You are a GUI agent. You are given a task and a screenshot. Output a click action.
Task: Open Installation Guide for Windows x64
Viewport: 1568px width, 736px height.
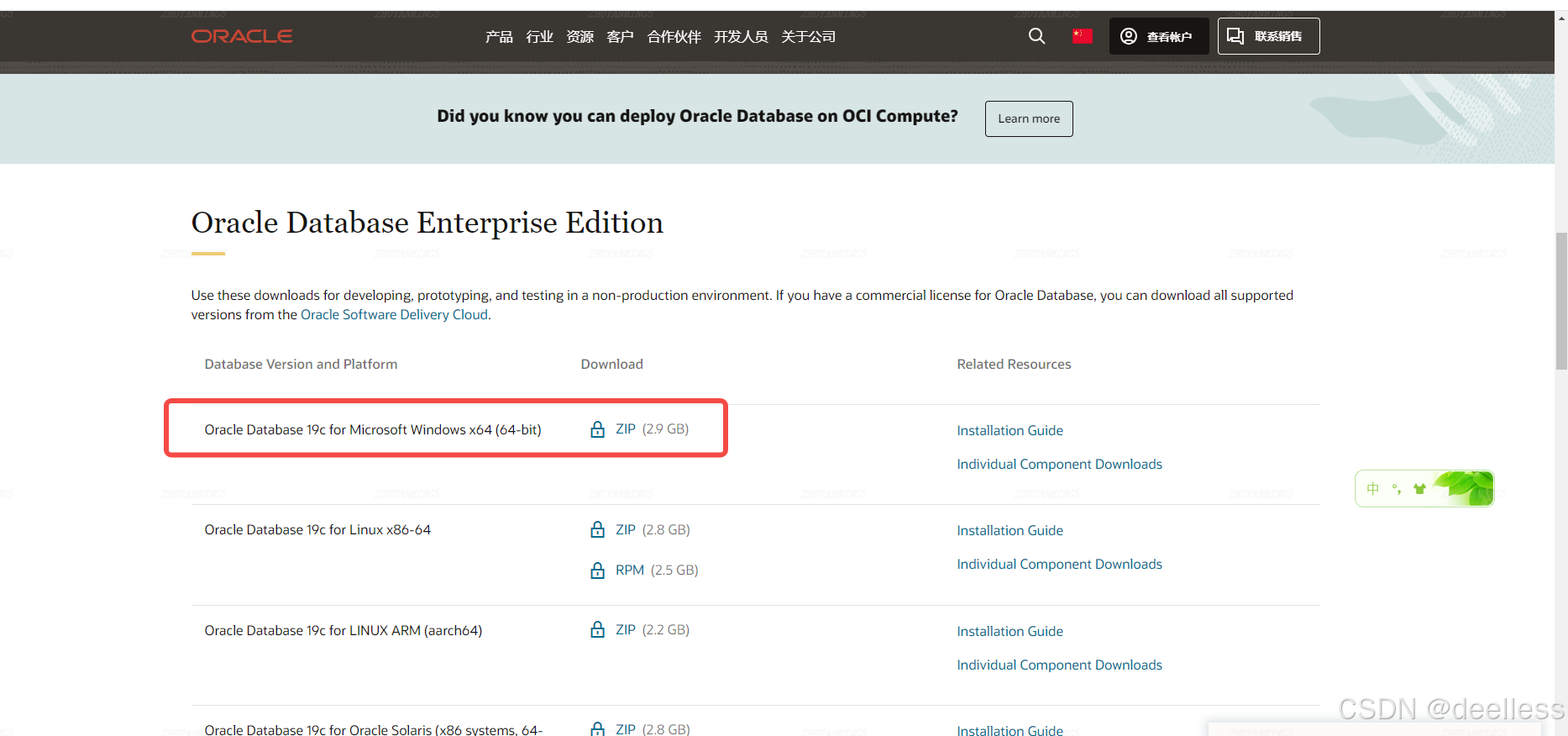coord(1009,430)
